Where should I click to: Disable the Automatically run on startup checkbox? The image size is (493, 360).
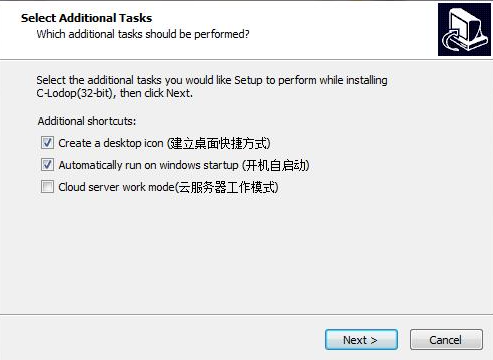47,165
